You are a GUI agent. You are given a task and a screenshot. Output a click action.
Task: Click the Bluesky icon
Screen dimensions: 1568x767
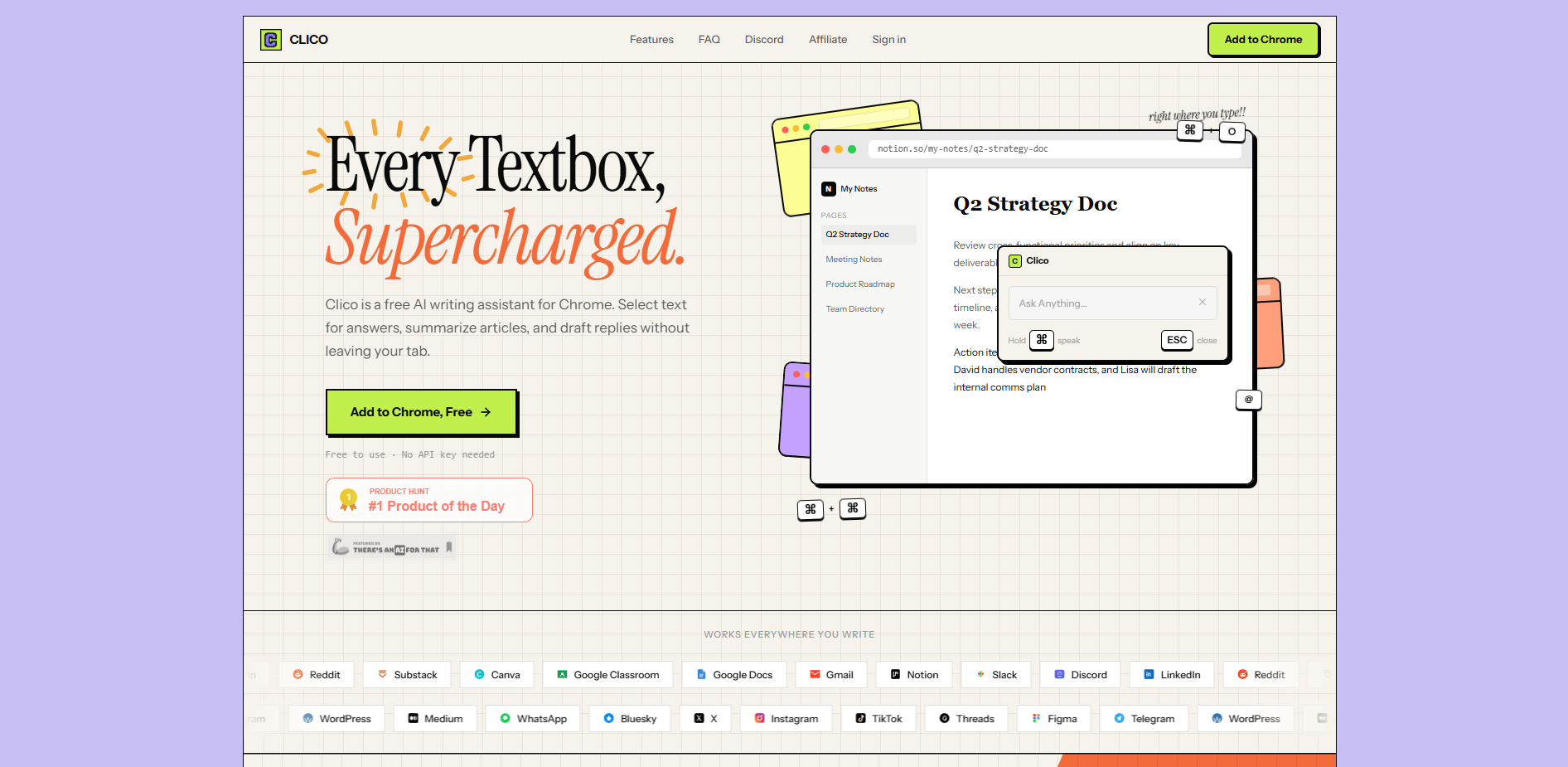(x=608, y=719)
